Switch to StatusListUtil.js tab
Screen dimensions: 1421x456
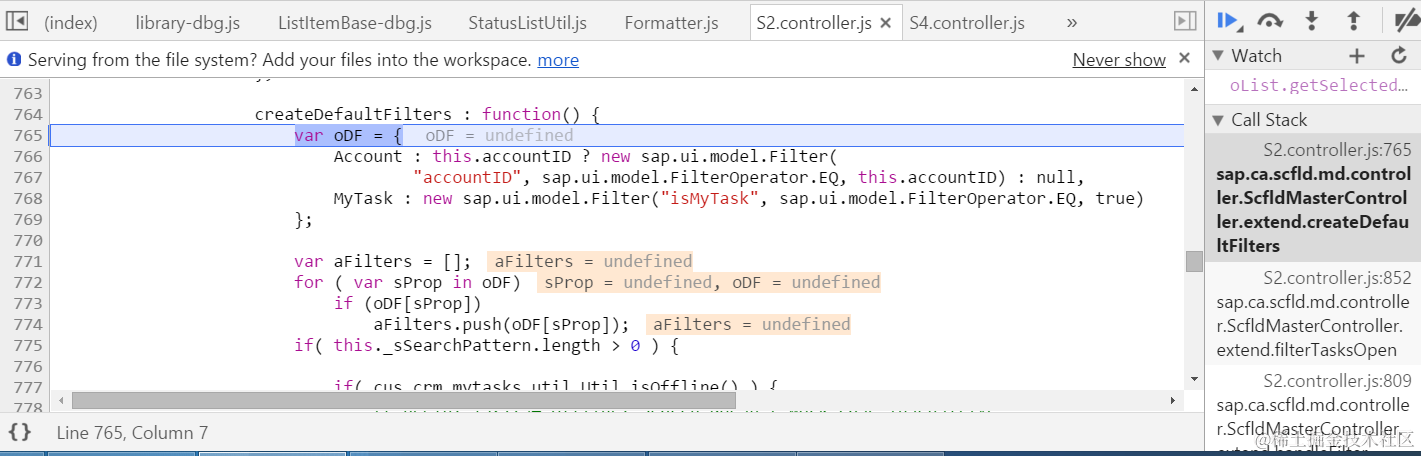[x=527, y=22]
